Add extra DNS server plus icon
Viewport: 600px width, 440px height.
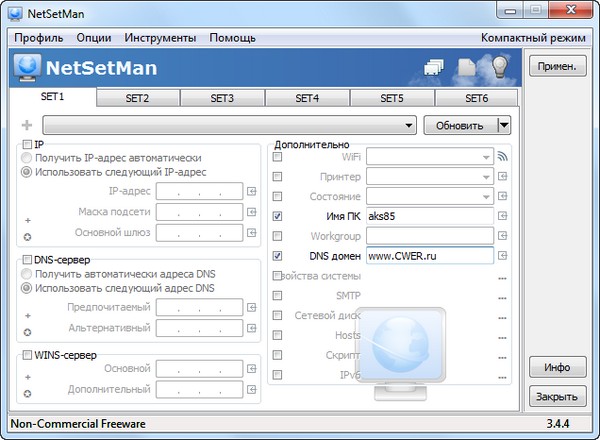click(28, 316)
